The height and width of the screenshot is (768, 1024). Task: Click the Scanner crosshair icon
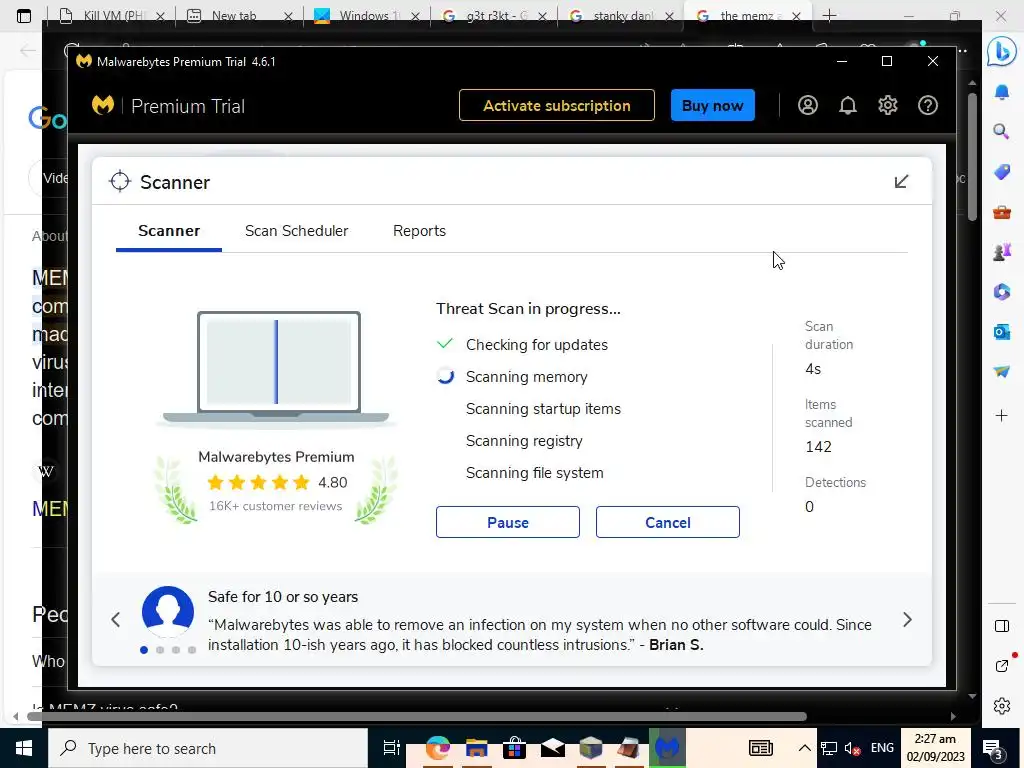(x=120, y=182)
